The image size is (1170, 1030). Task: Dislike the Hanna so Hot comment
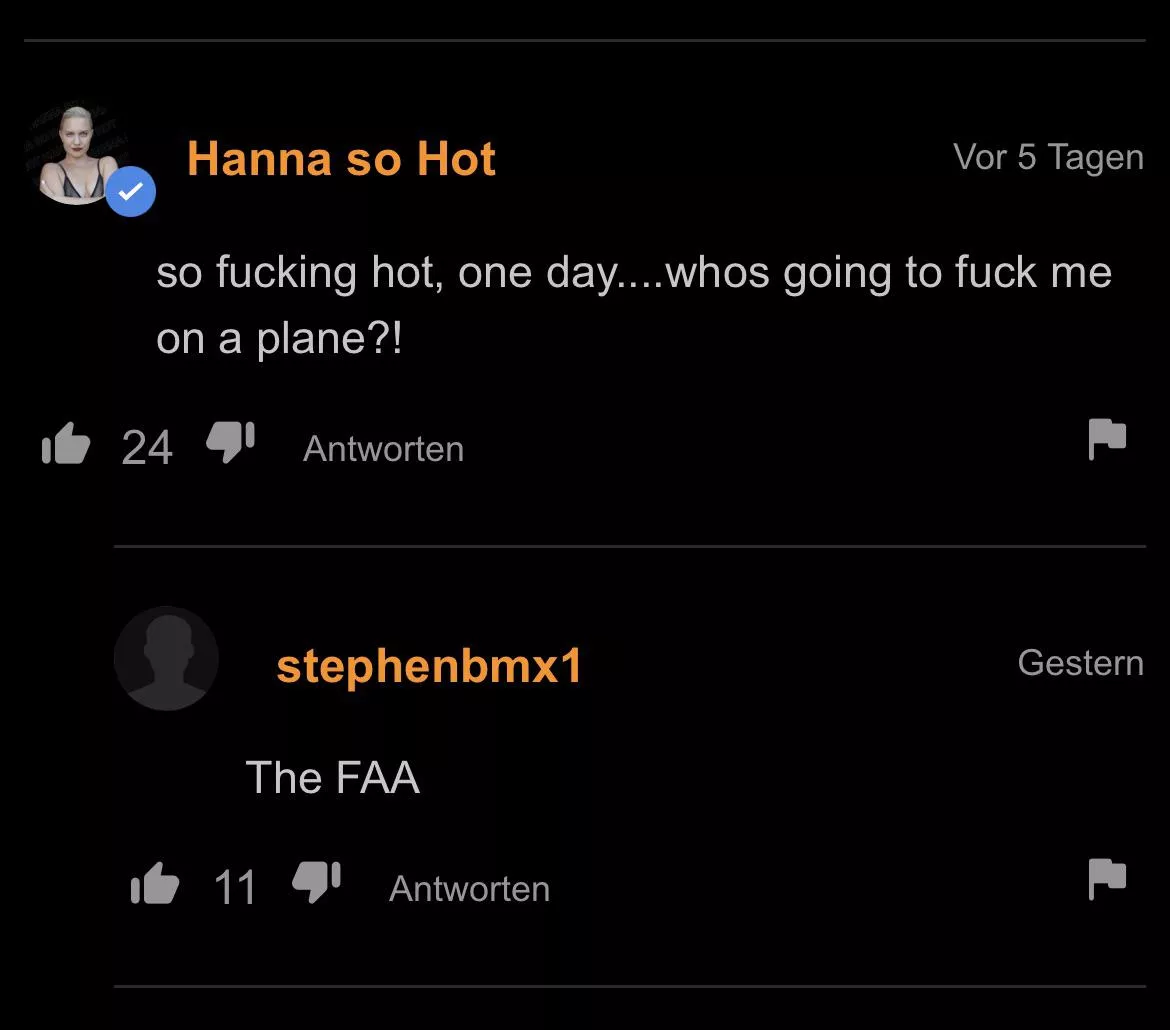pos(231,442)
